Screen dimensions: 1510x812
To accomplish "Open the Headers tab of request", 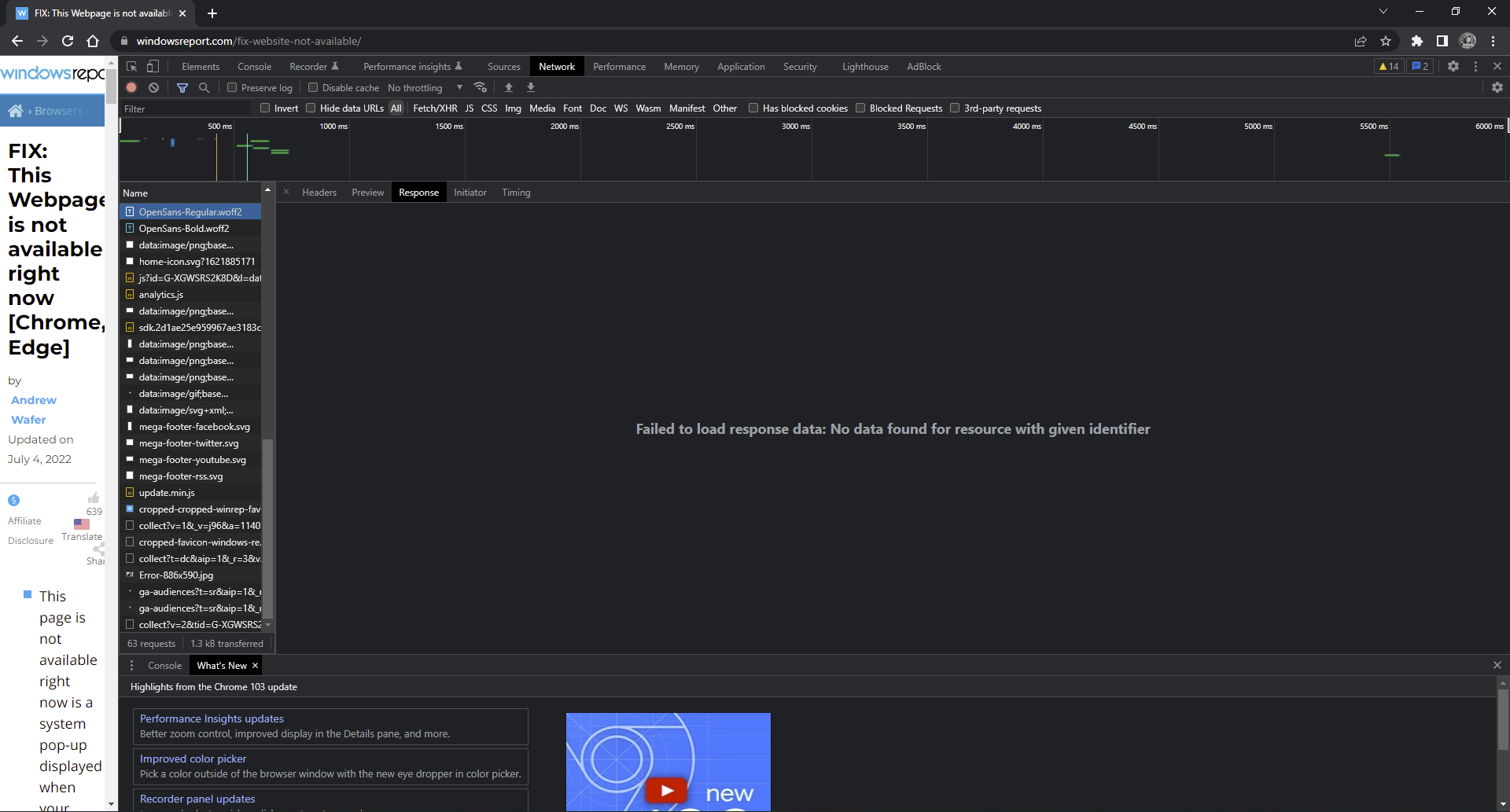I will point(319,193).
